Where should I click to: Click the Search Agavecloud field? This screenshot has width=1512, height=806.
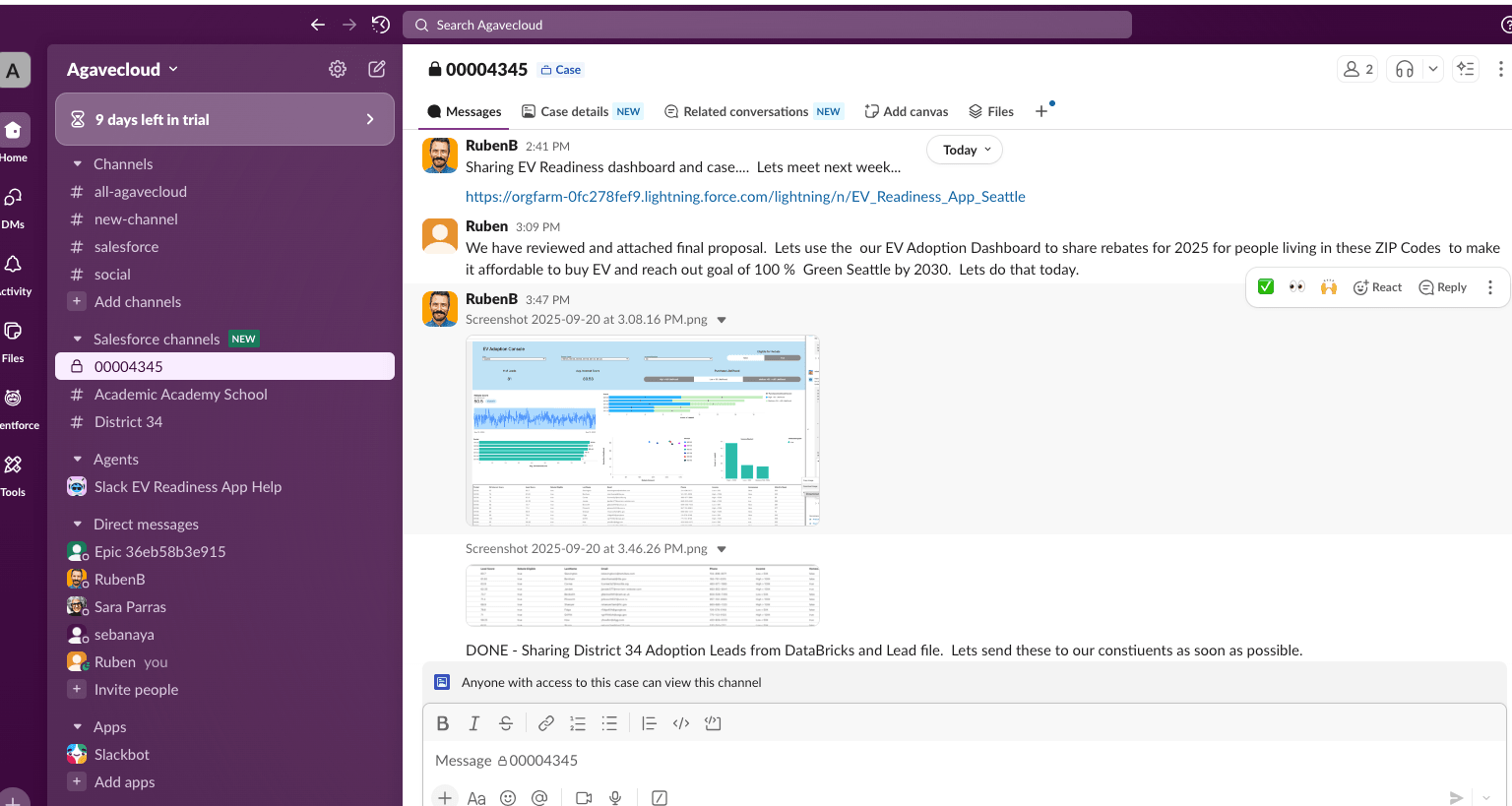click(767, 25)
